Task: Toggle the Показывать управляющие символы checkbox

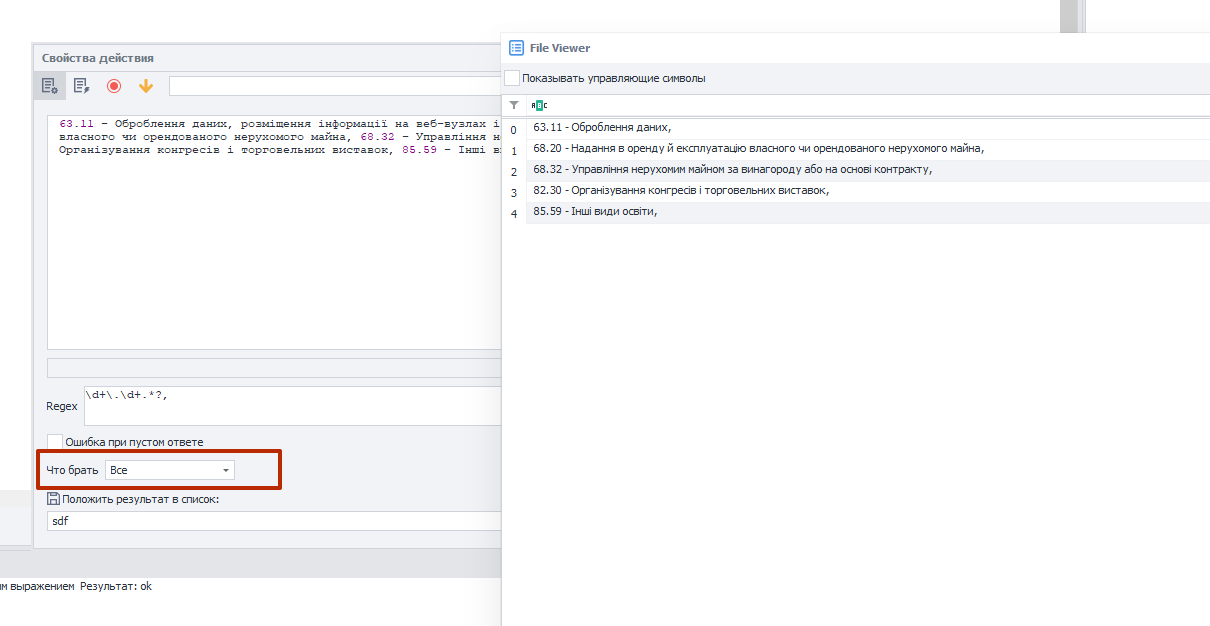Action: click(x=512, y=78)
